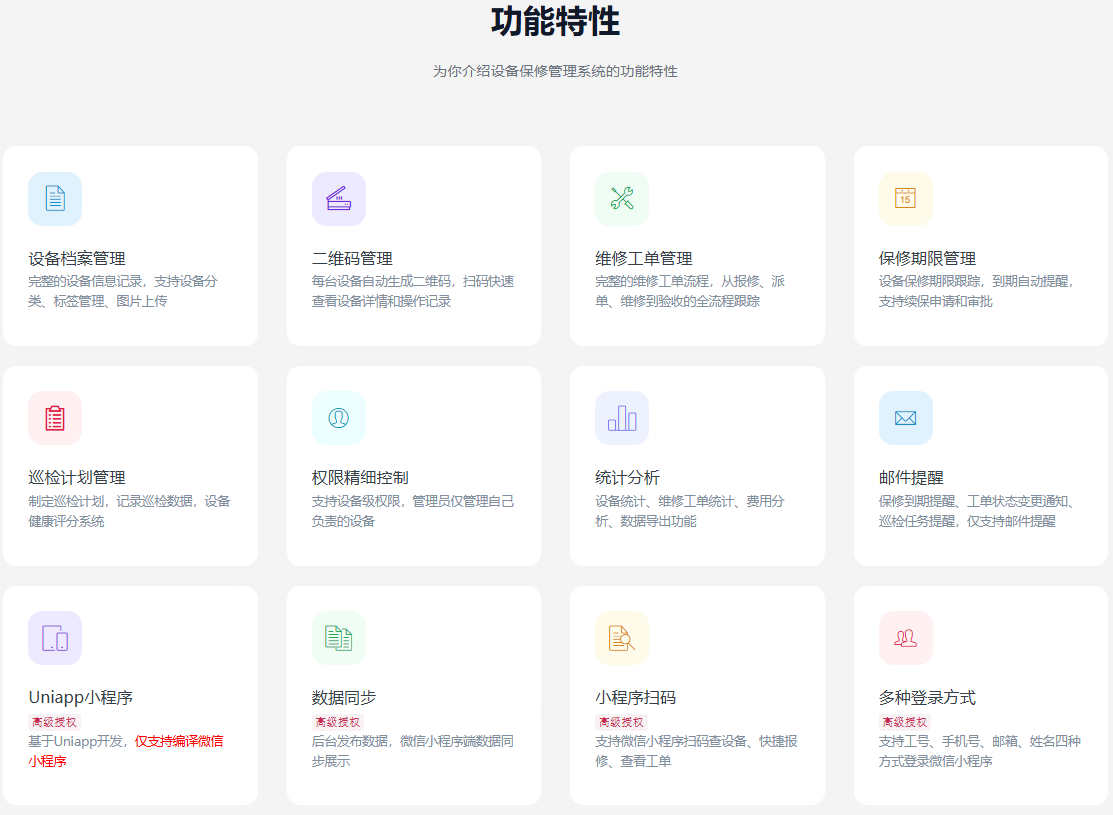This screenshot has height=815, width=1113.
Task: Click the files icon for 数据同步
Action: click(x=338, y=638)
